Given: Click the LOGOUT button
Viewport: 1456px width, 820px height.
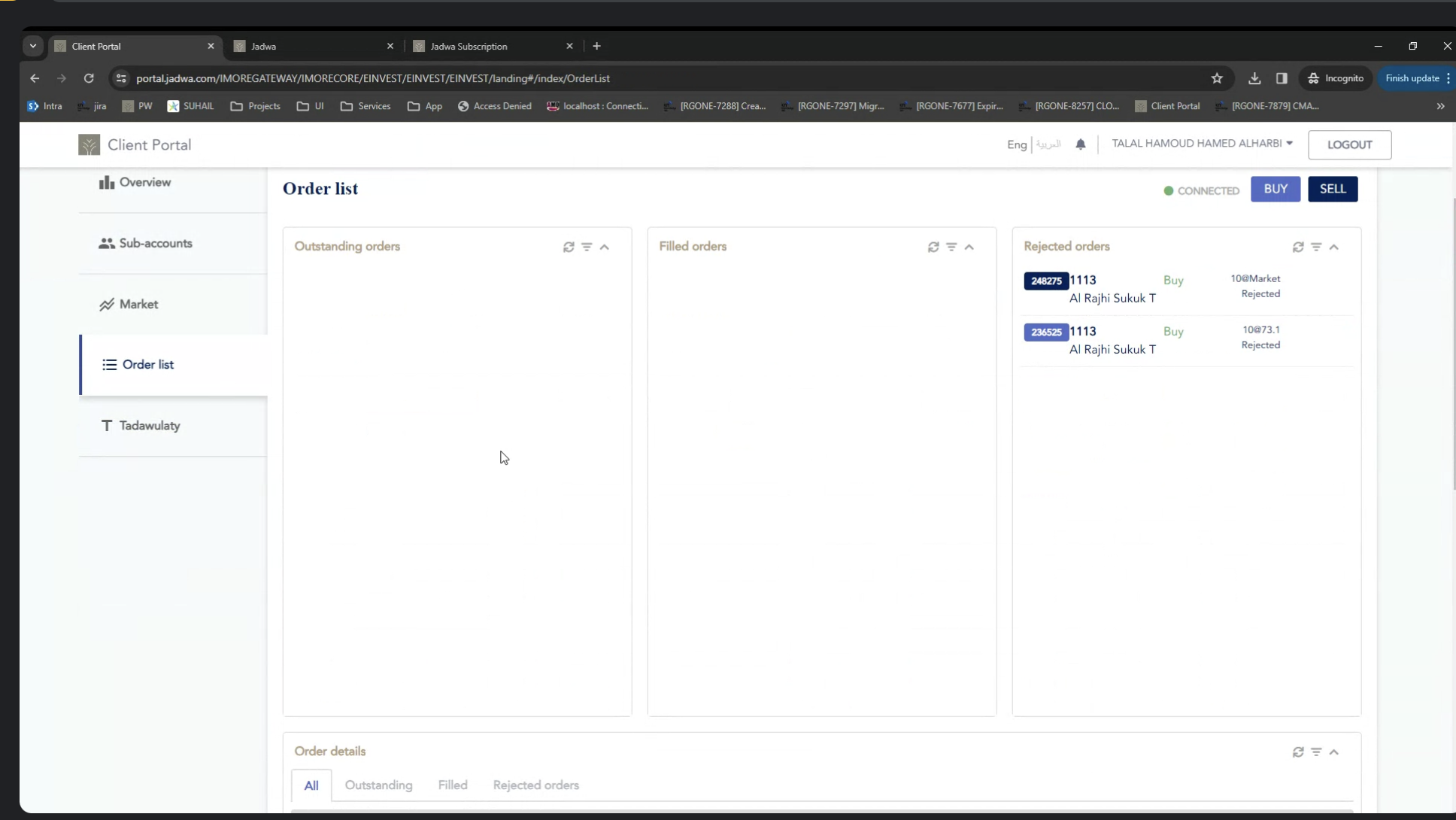Looking at the screenshot, I should (1349, 144).
